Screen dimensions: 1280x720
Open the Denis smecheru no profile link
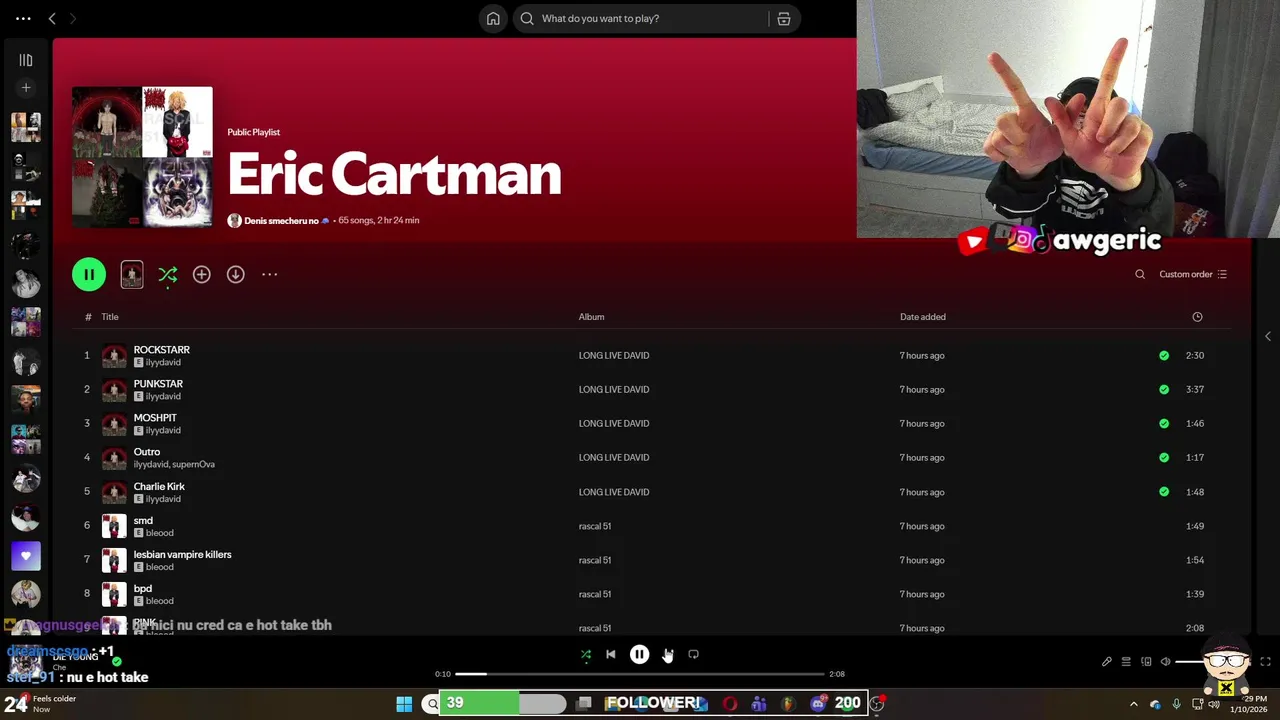pos(281,220)
